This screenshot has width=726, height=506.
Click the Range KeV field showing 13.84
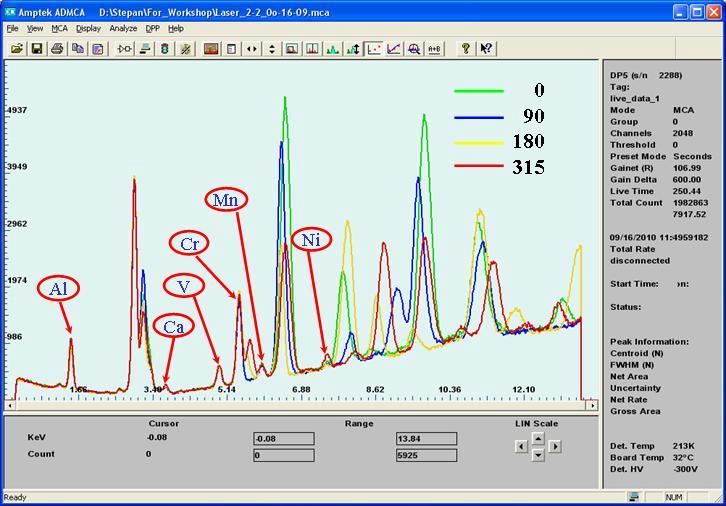click(x=426, y=438)
